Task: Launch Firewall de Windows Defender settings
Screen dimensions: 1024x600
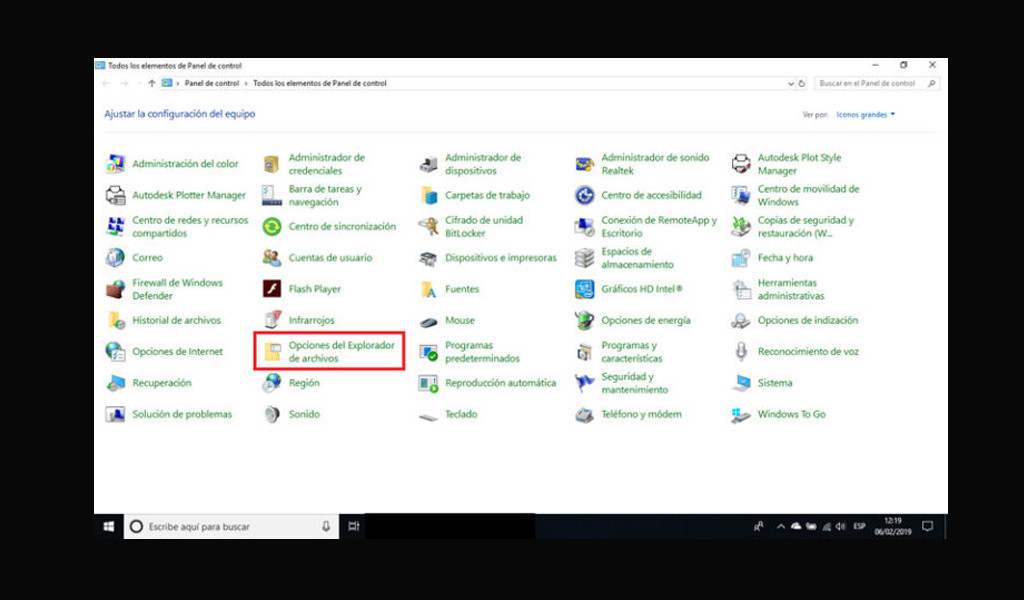Action: (x=176, y=289)
